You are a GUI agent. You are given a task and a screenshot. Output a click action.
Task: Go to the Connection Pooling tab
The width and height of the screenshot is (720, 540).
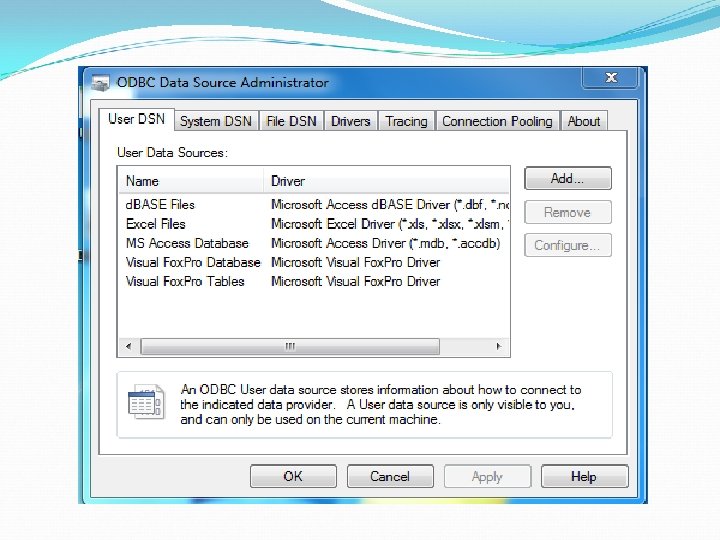[497, 121]
